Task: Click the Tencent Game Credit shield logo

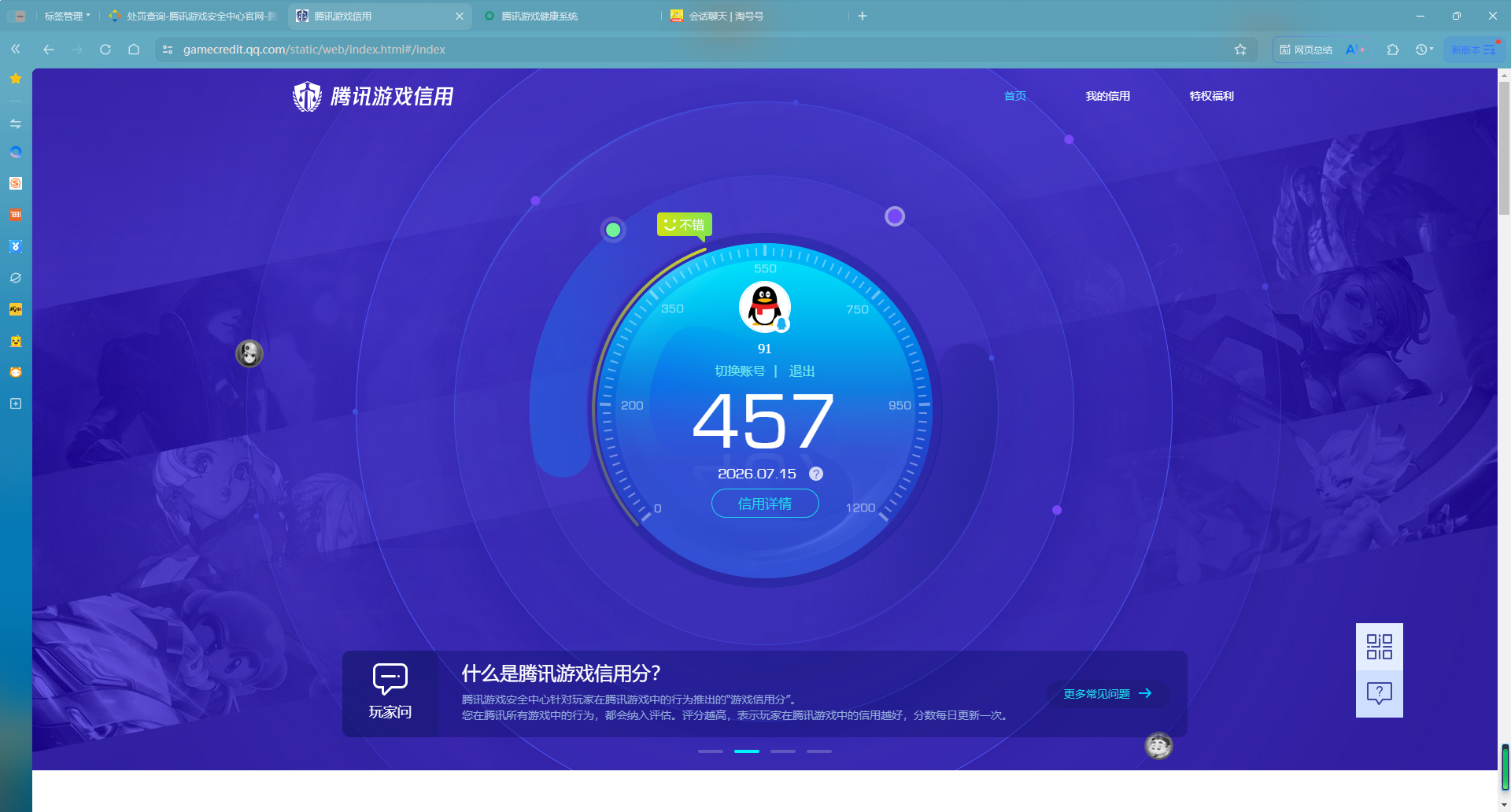Action: (x=307, y=97)
